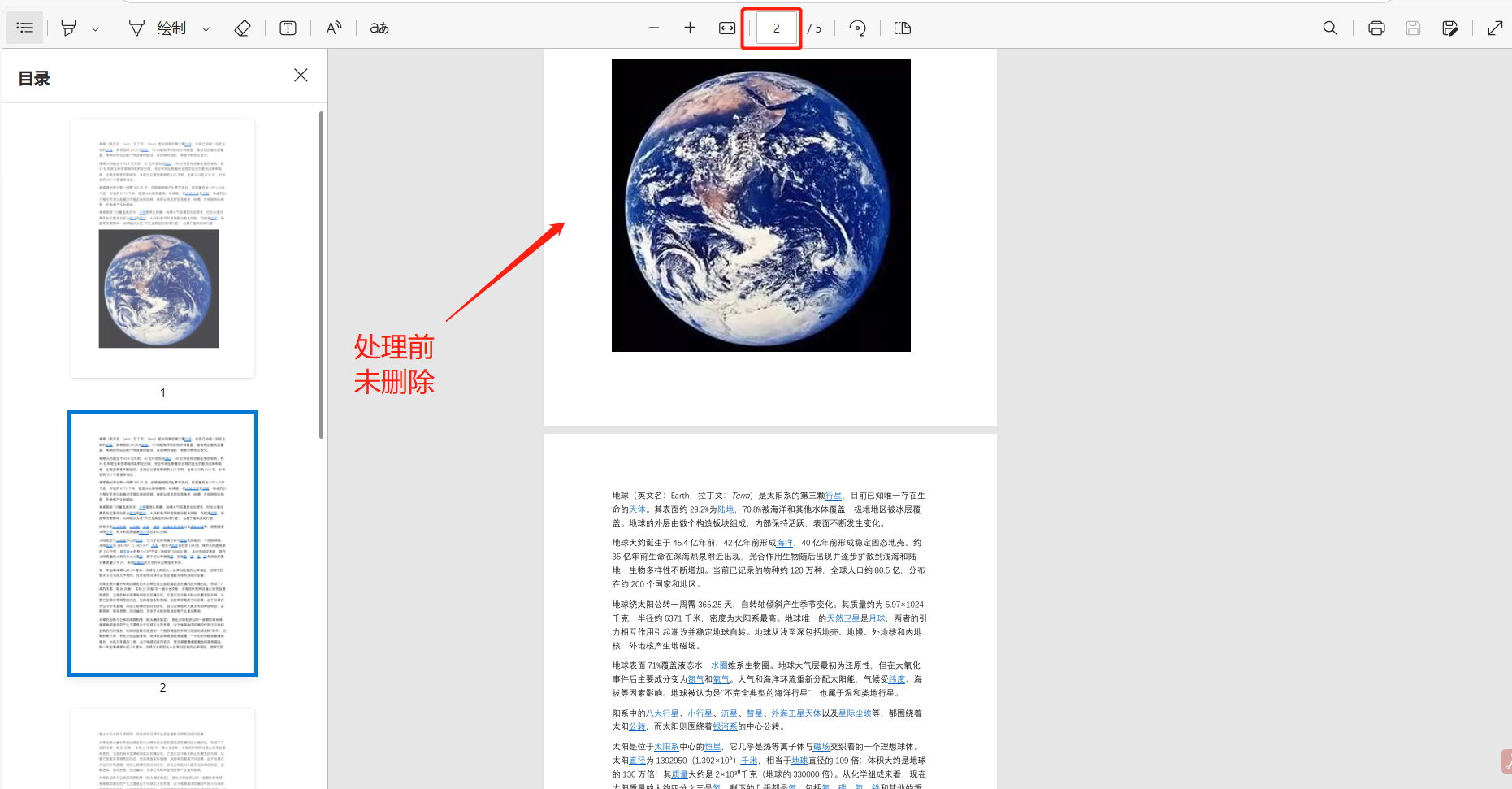Image resolution: width=1512 pixels, height=789 pixels.
Task: Activate the add text tool
Action: (x=288, y=28)
